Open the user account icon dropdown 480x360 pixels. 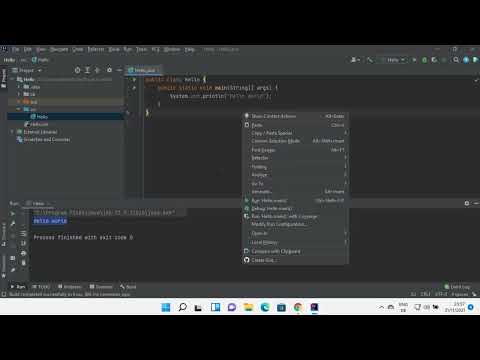355,60
